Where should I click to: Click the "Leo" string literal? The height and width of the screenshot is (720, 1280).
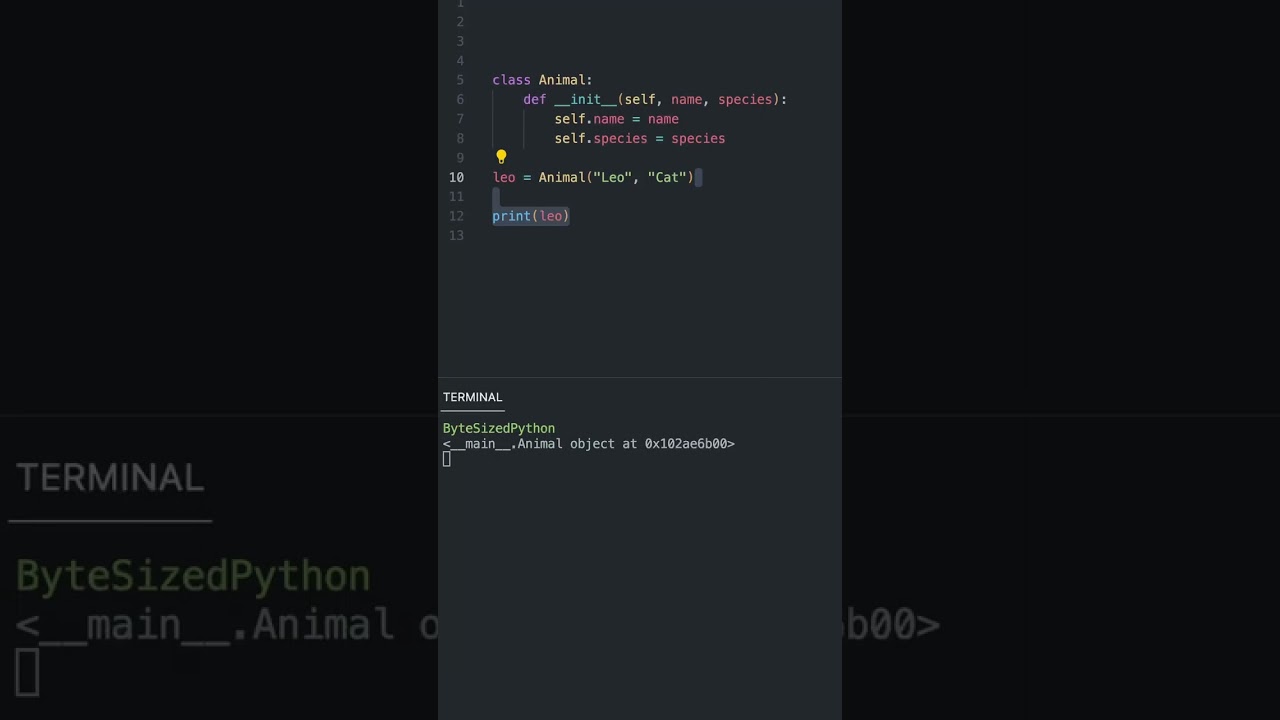[x=613, y=177]
